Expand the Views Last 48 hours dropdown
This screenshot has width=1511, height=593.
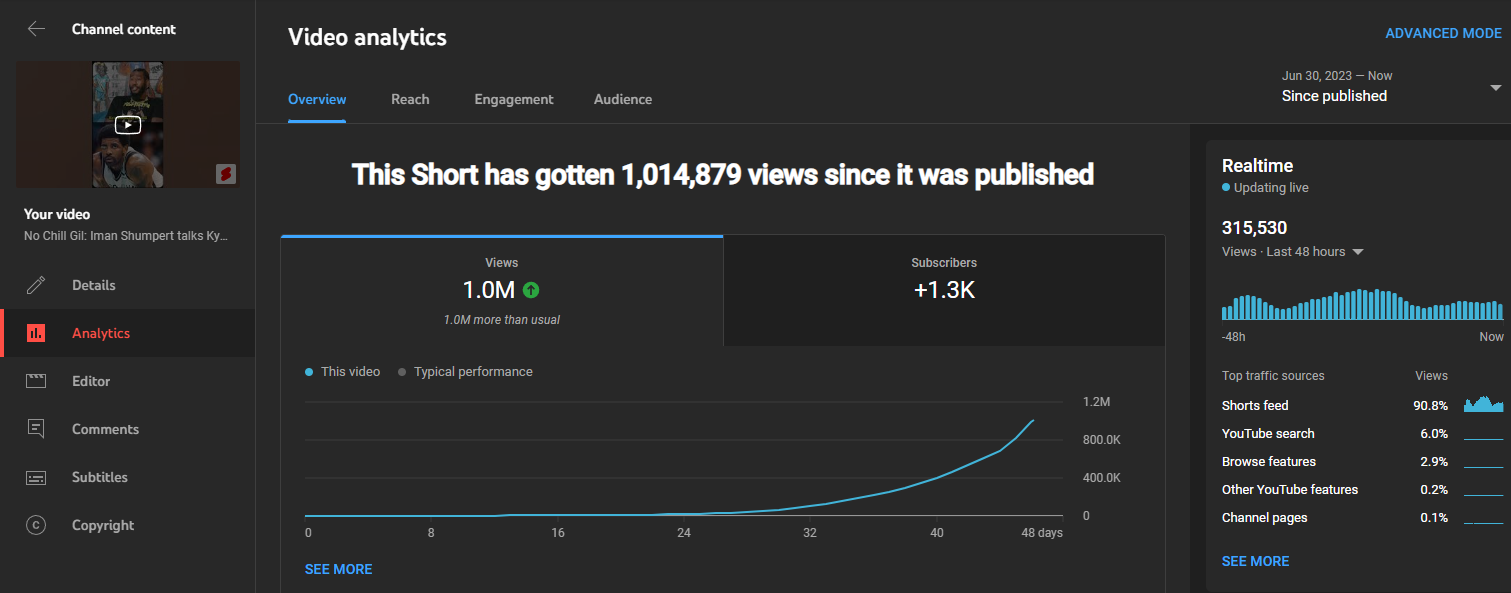(x=1293, y=252)
